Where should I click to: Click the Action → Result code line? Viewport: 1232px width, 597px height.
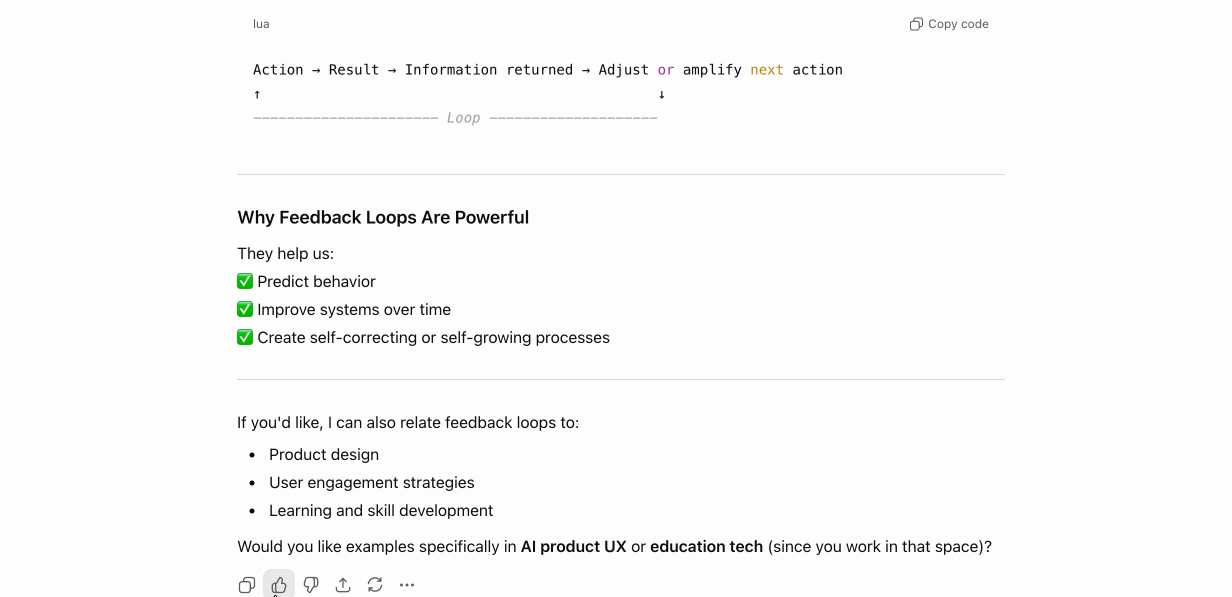point(548,70)
